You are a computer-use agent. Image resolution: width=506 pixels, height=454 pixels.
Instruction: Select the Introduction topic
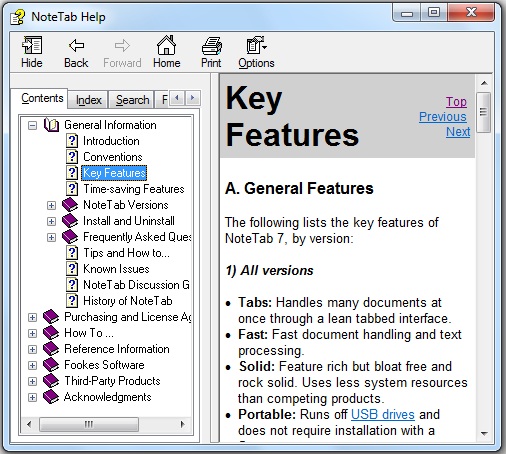click(x=111, y=141)
